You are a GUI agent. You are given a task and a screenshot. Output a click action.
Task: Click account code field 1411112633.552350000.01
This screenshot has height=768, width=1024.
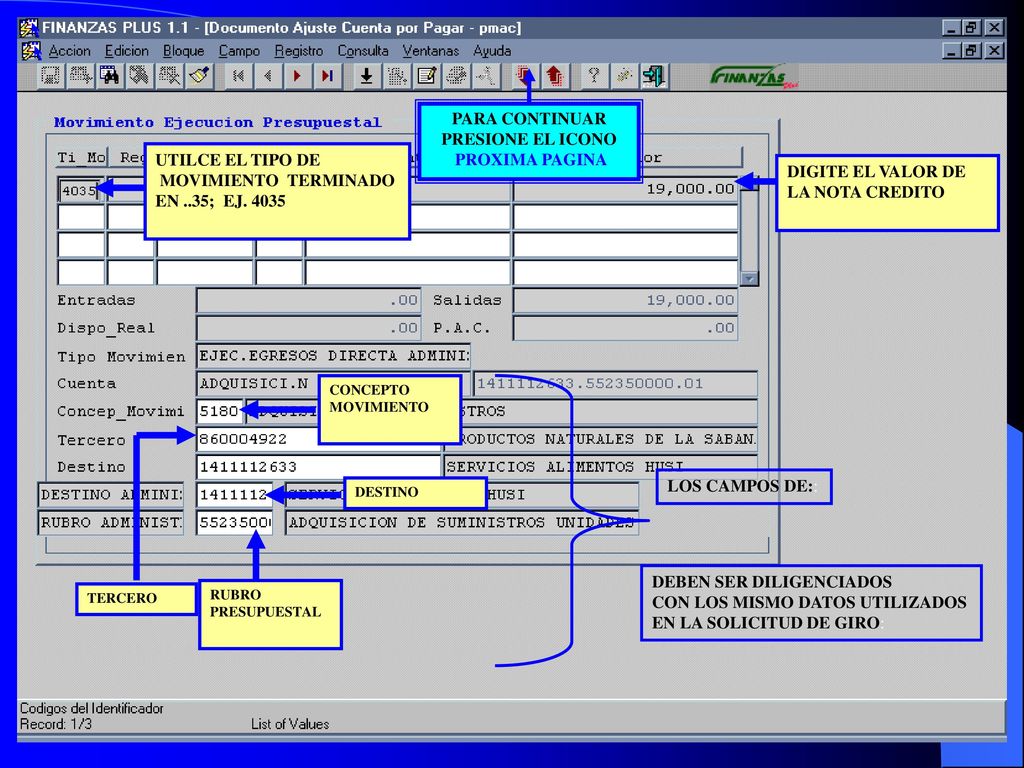coord(615,384)
